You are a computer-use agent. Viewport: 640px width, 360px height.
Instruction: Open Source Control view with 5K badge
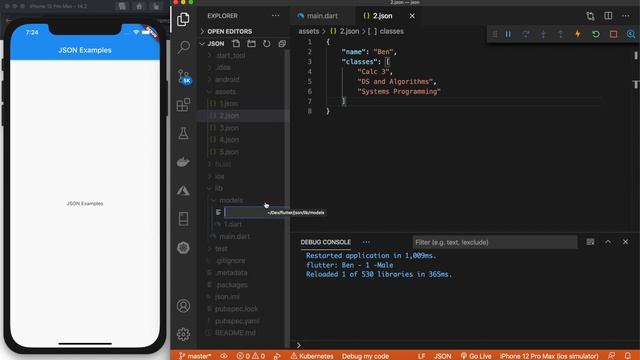184,76
